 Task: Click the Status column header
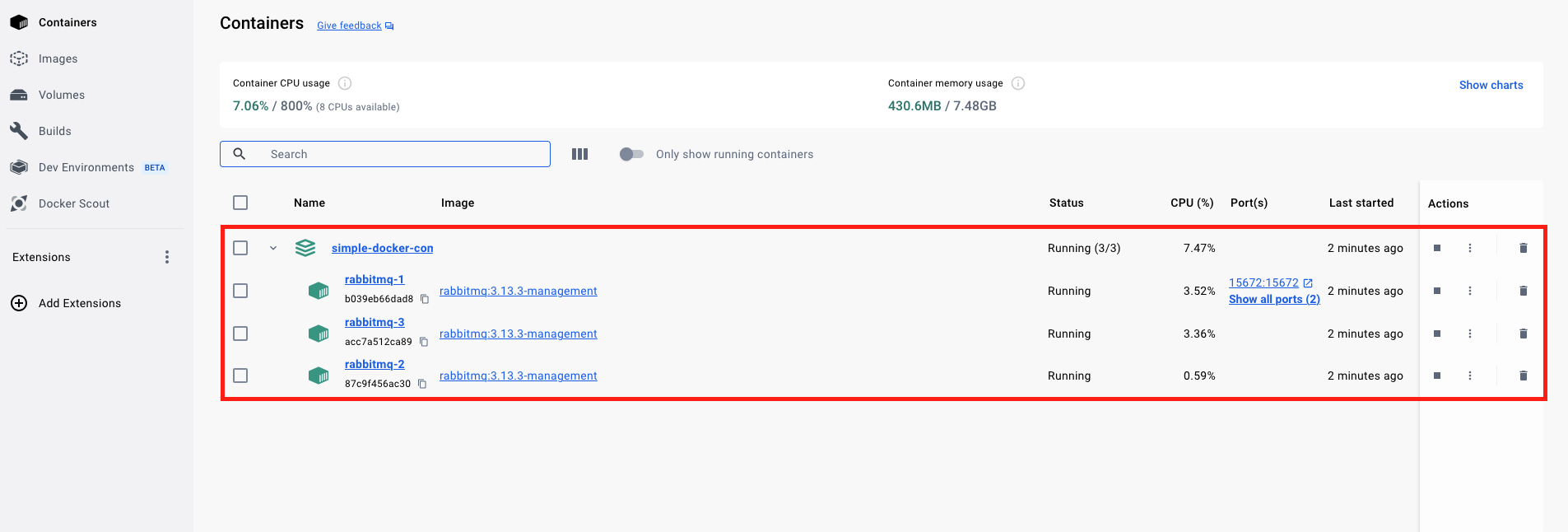tap(1066, 203)
